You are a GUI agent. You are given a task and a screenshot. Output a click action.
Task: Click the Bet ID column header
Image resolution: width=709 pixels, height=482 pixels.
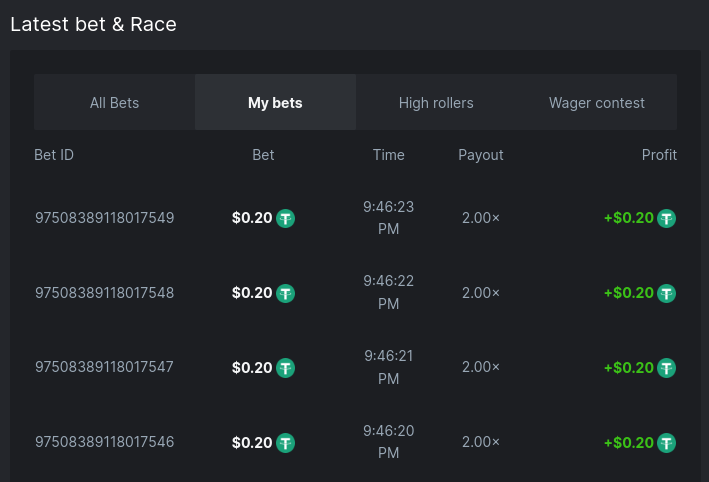(x=54, y=155)
